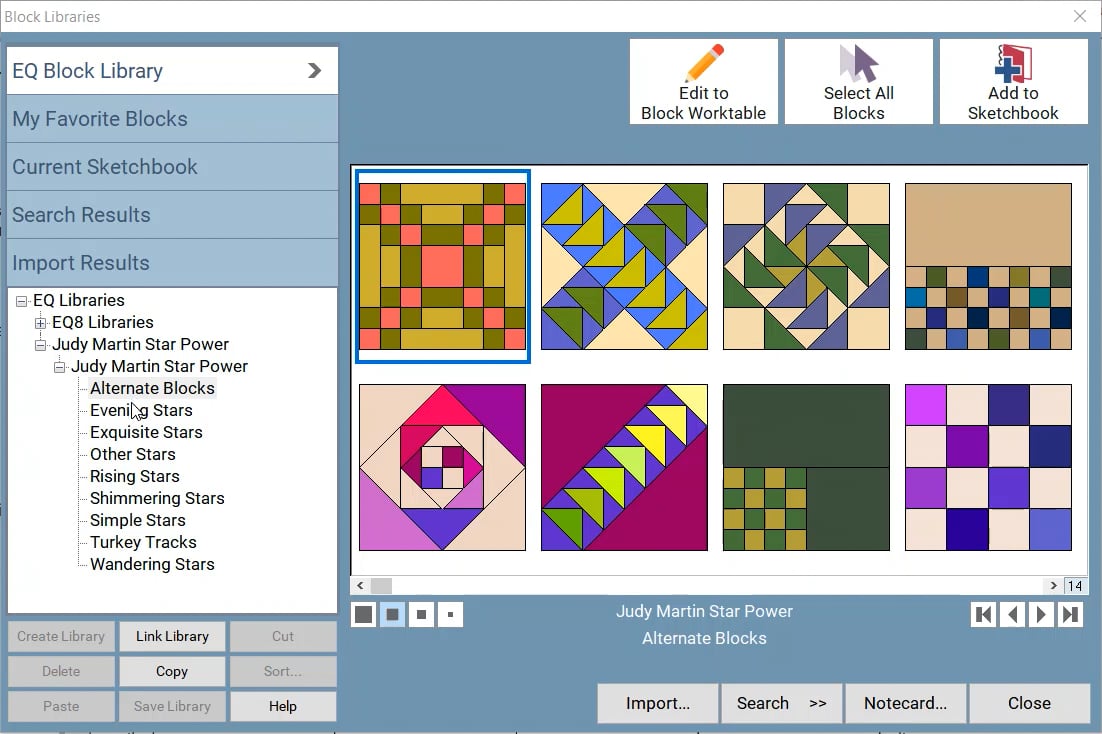Image resolution: width=1102 pixels, height=734 pixels.
Task: Select the pink diamond-in-square block
Action: (442, 468)
